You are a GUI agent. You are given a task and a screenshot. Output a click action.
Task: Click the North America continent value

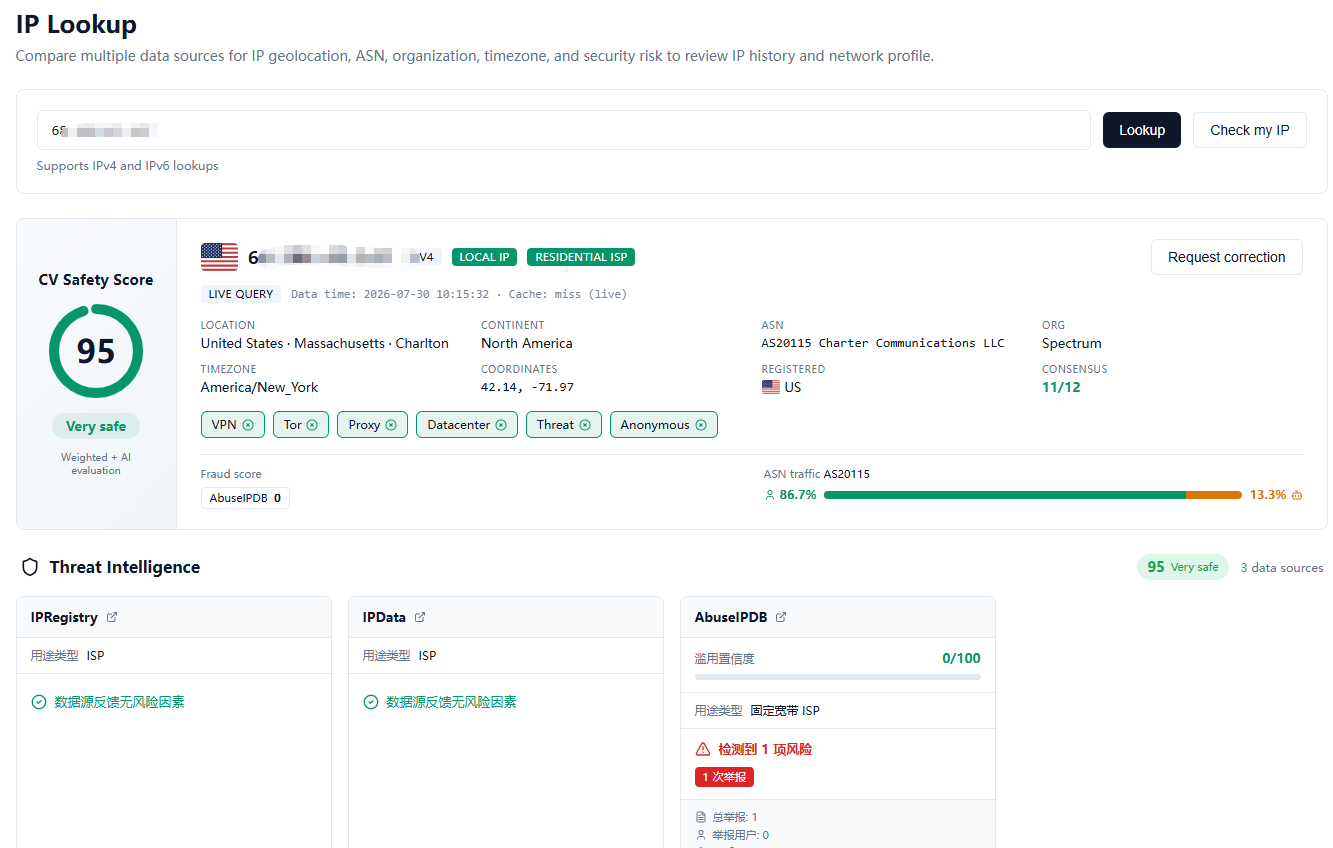click(527, 343)
